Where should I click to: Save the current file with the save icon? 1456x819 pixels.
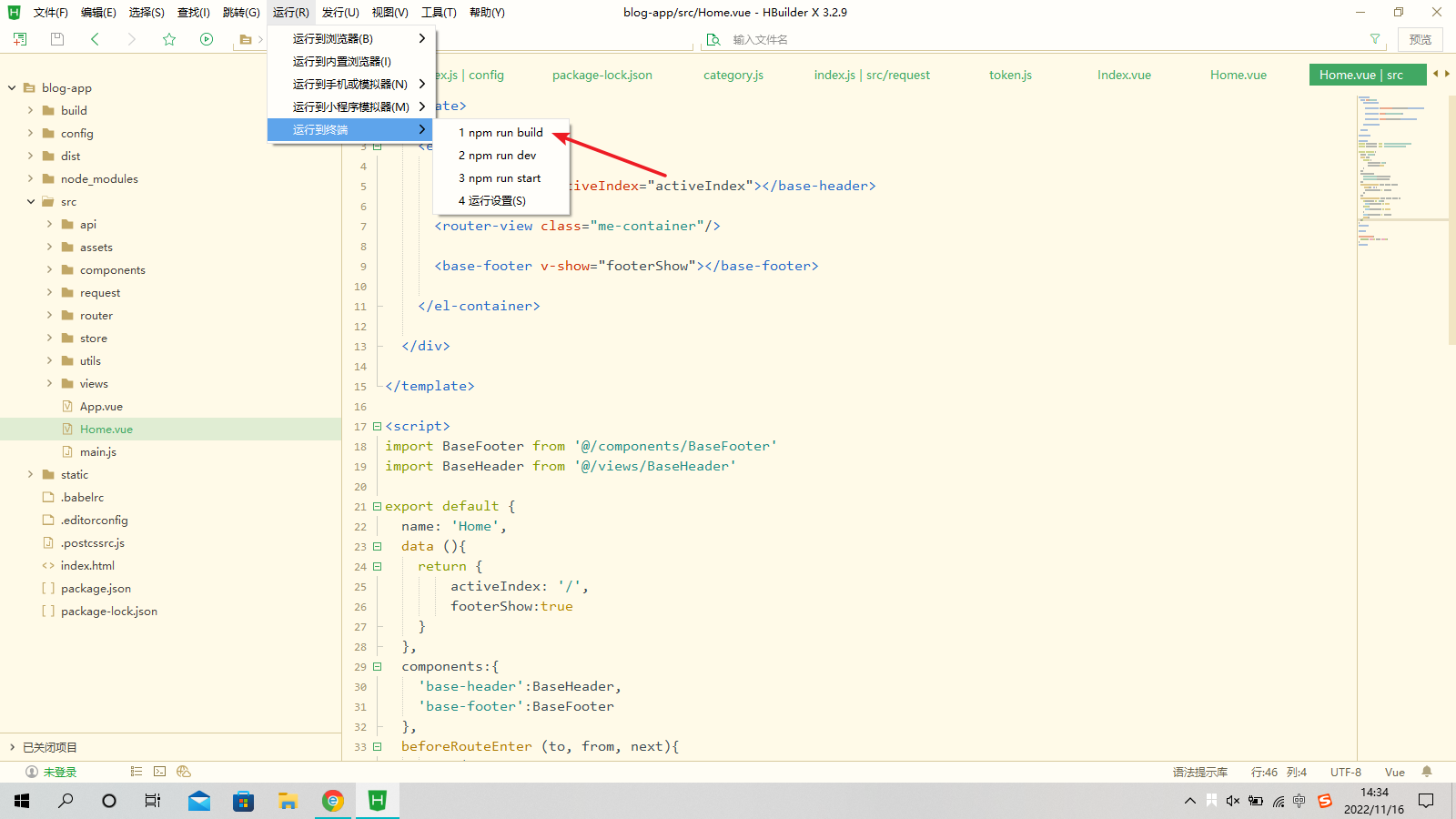56,39
